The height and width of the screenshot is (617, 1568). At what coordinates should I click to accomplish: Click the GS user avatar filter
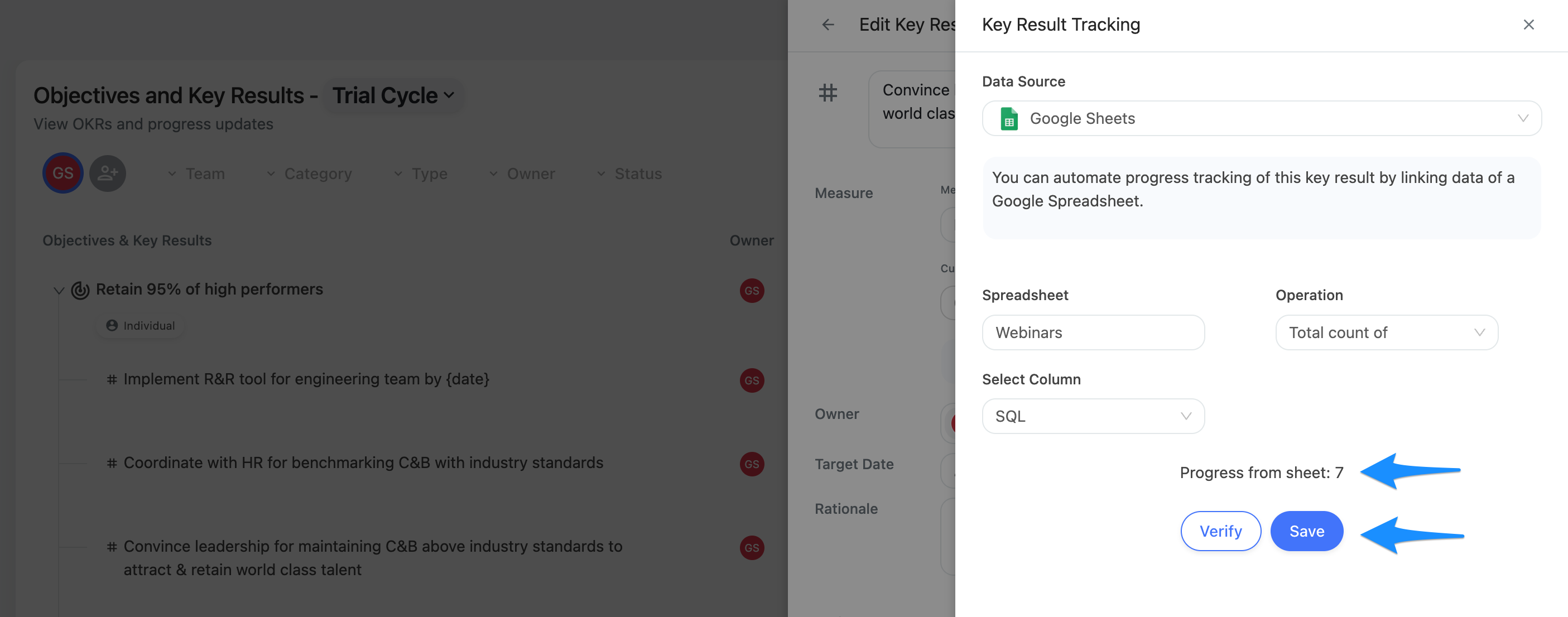click(62, 173)
